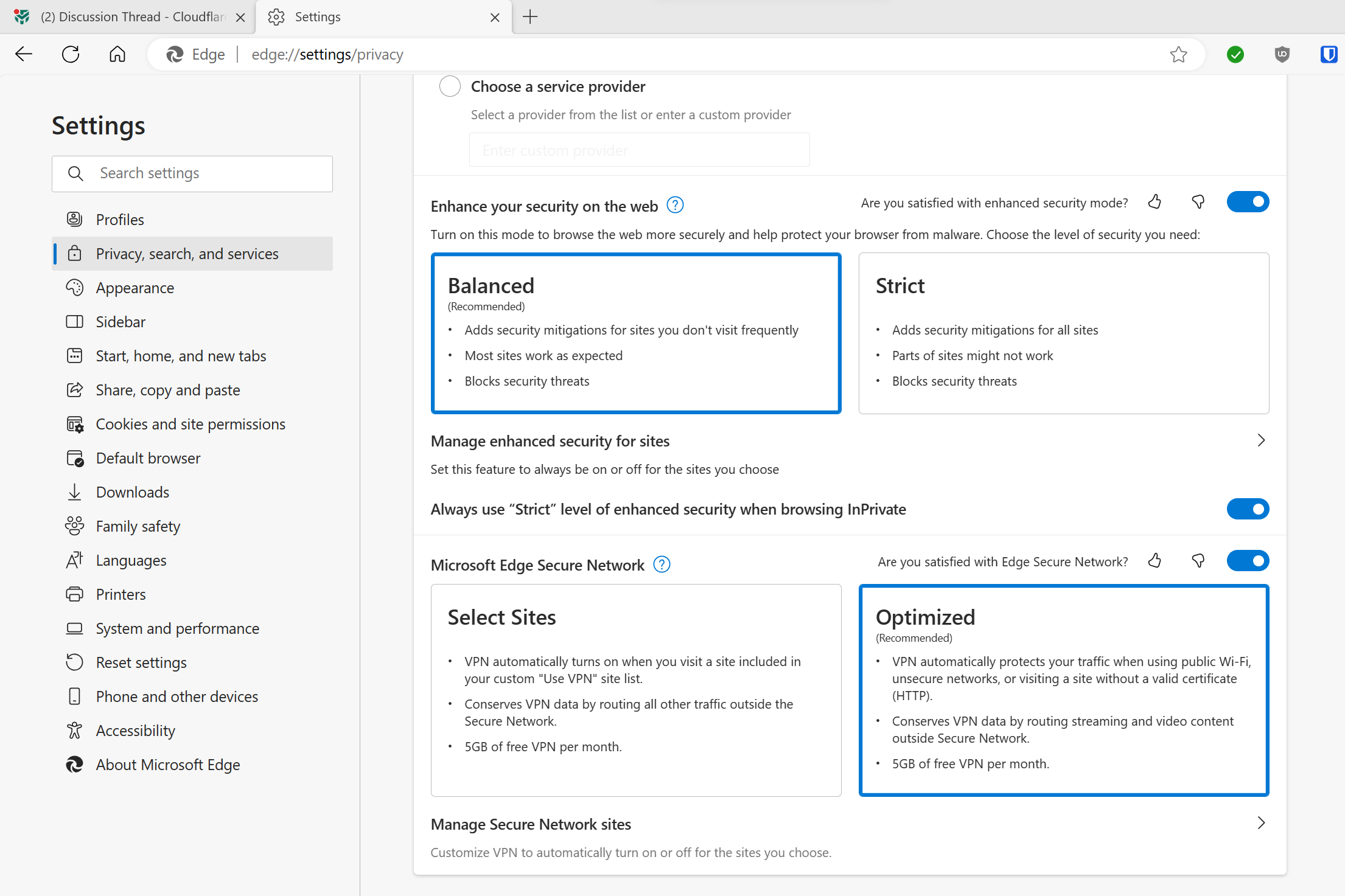The image size is (1345, 896).
Task: Refresh the current page
Action: 71,55
